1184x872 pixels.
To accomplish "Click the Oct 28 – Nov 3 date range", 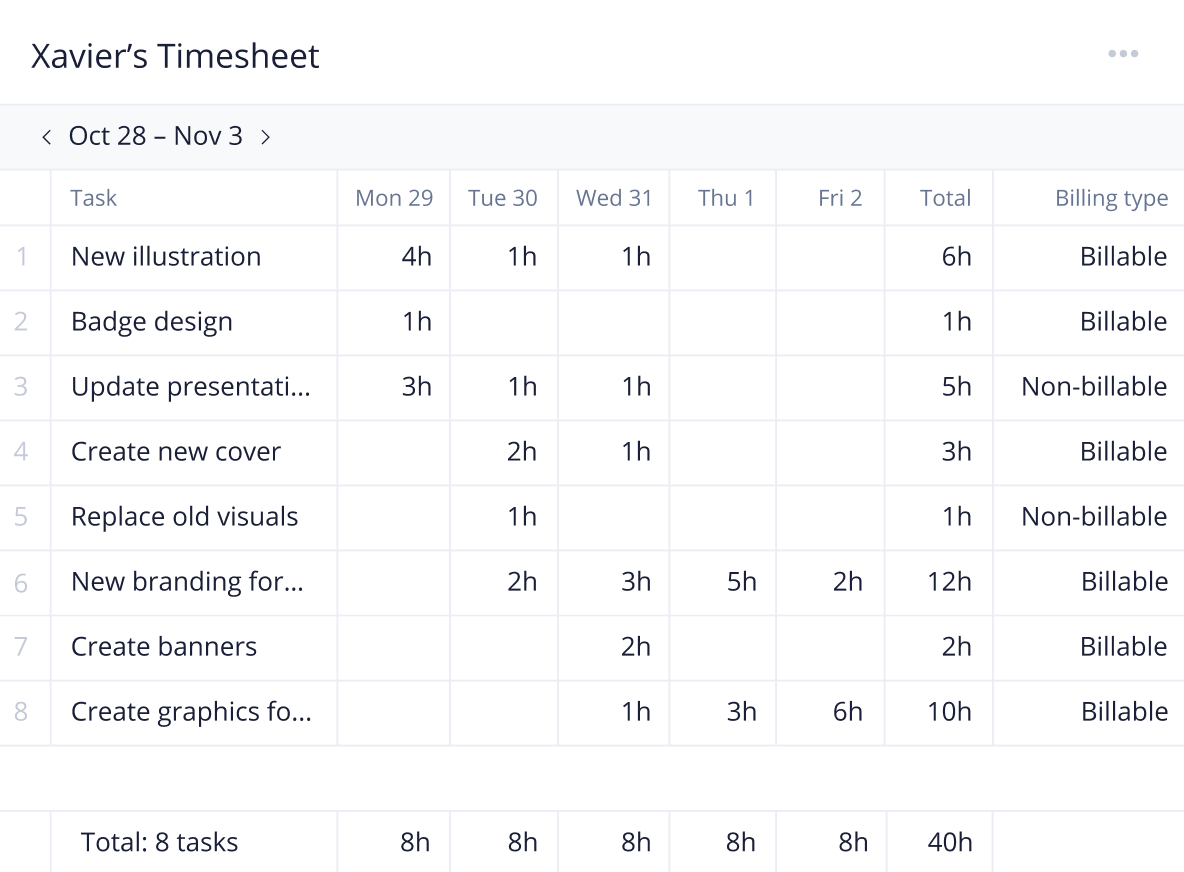I will (x=156, y=136).
